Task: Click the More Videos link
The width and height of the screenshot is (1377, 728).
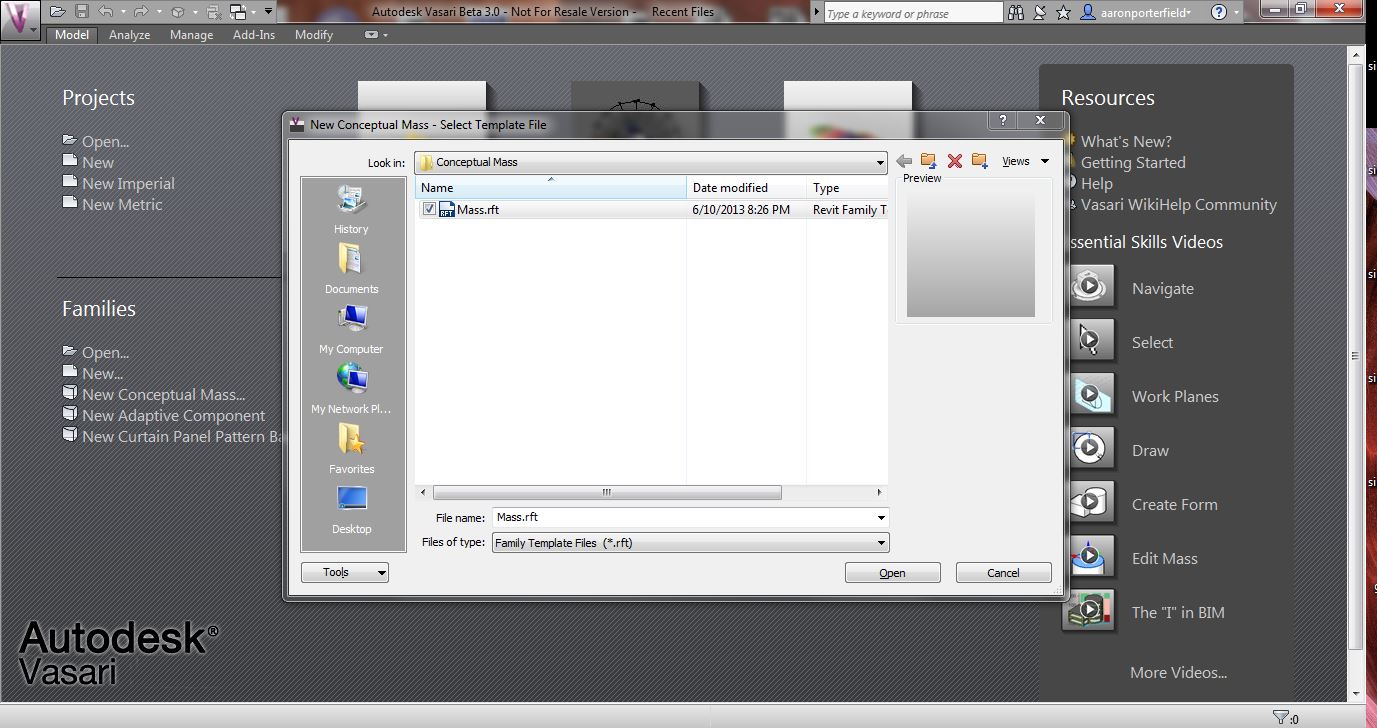Action: point(1178,672)
